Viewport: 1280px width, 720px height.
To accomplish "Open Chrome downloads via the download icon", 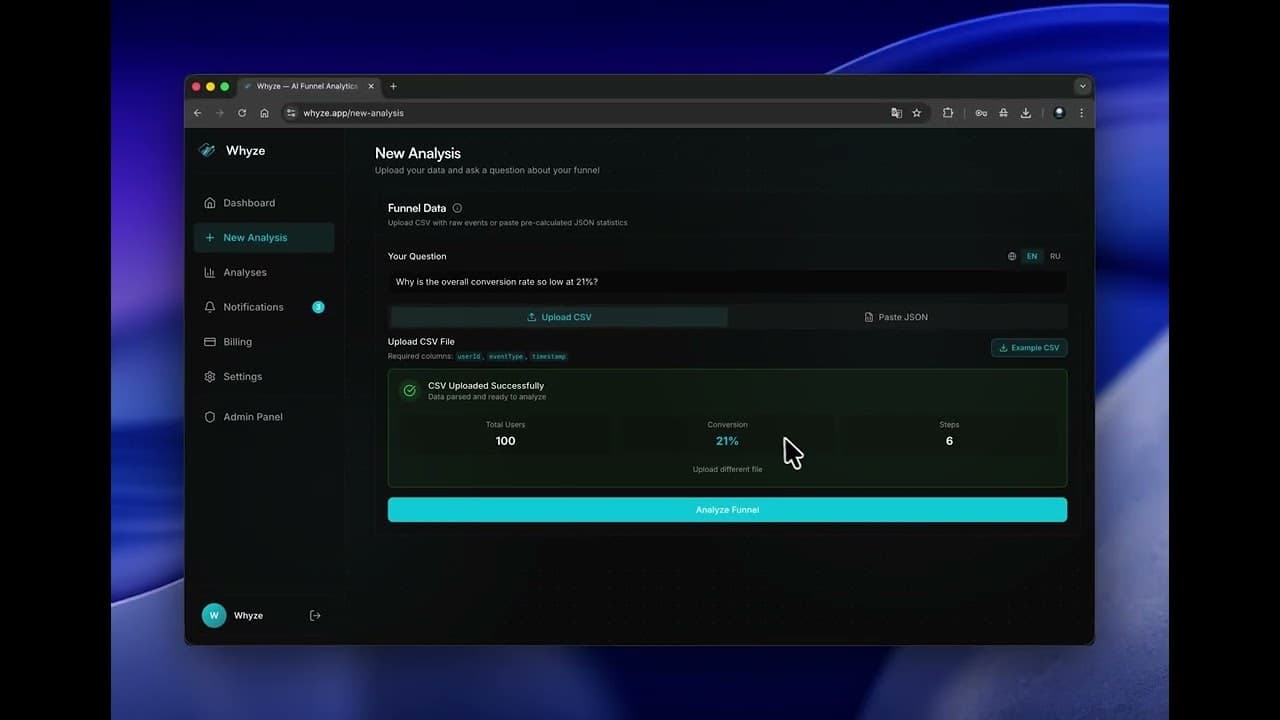I will coord(1025,113).
